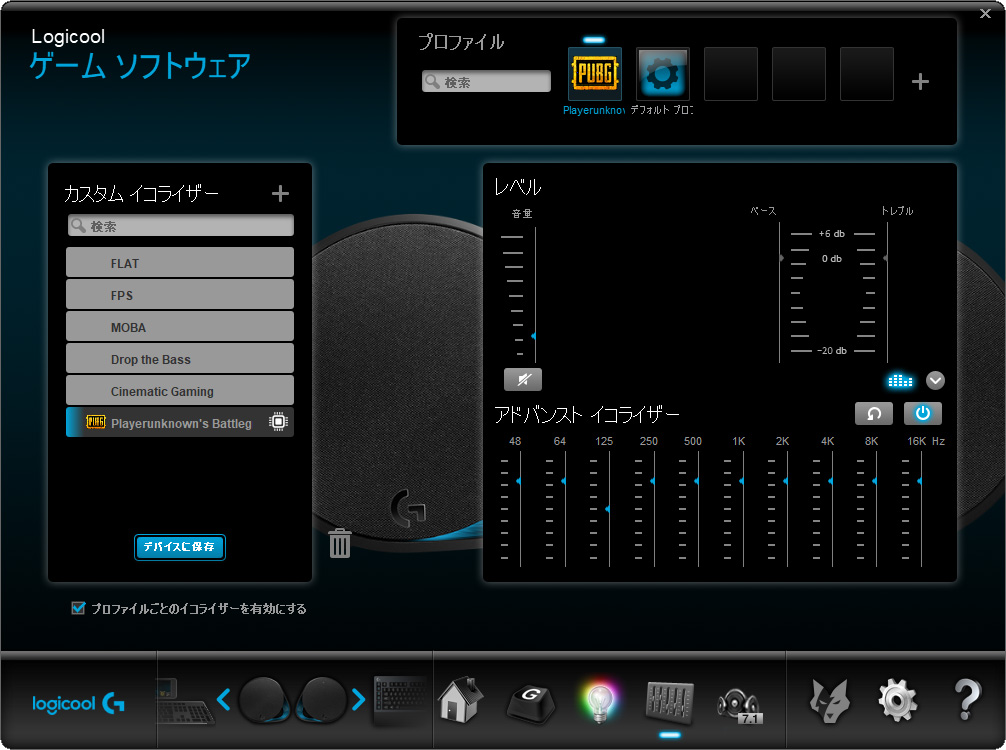The height and width of the screenshot is (750, 1006).
Task: Choose the FLAT equalizer preset
Action: 180,262
